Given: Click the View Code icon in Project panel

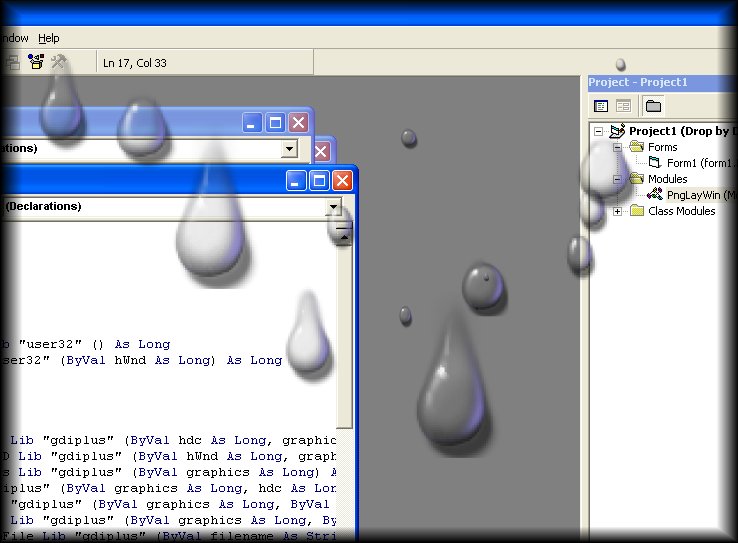Looking at the screenshot, I should click(601, 106).
